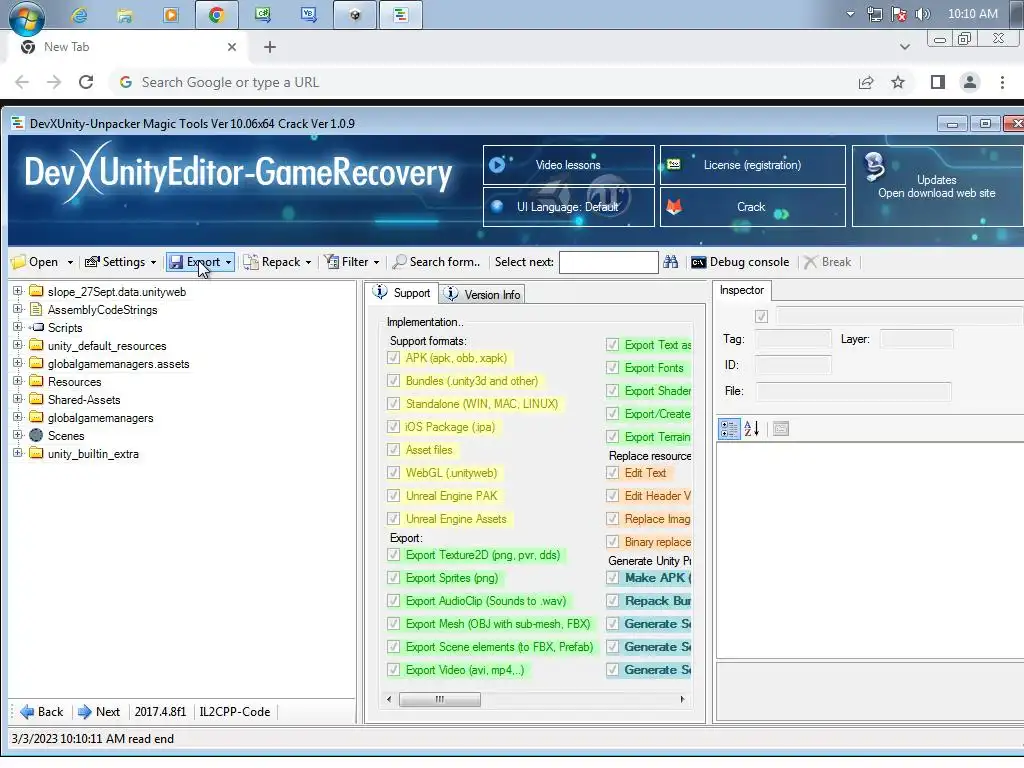Open License (registration) button
Screen dimensions: 1024x768
[x=752, y=165]
